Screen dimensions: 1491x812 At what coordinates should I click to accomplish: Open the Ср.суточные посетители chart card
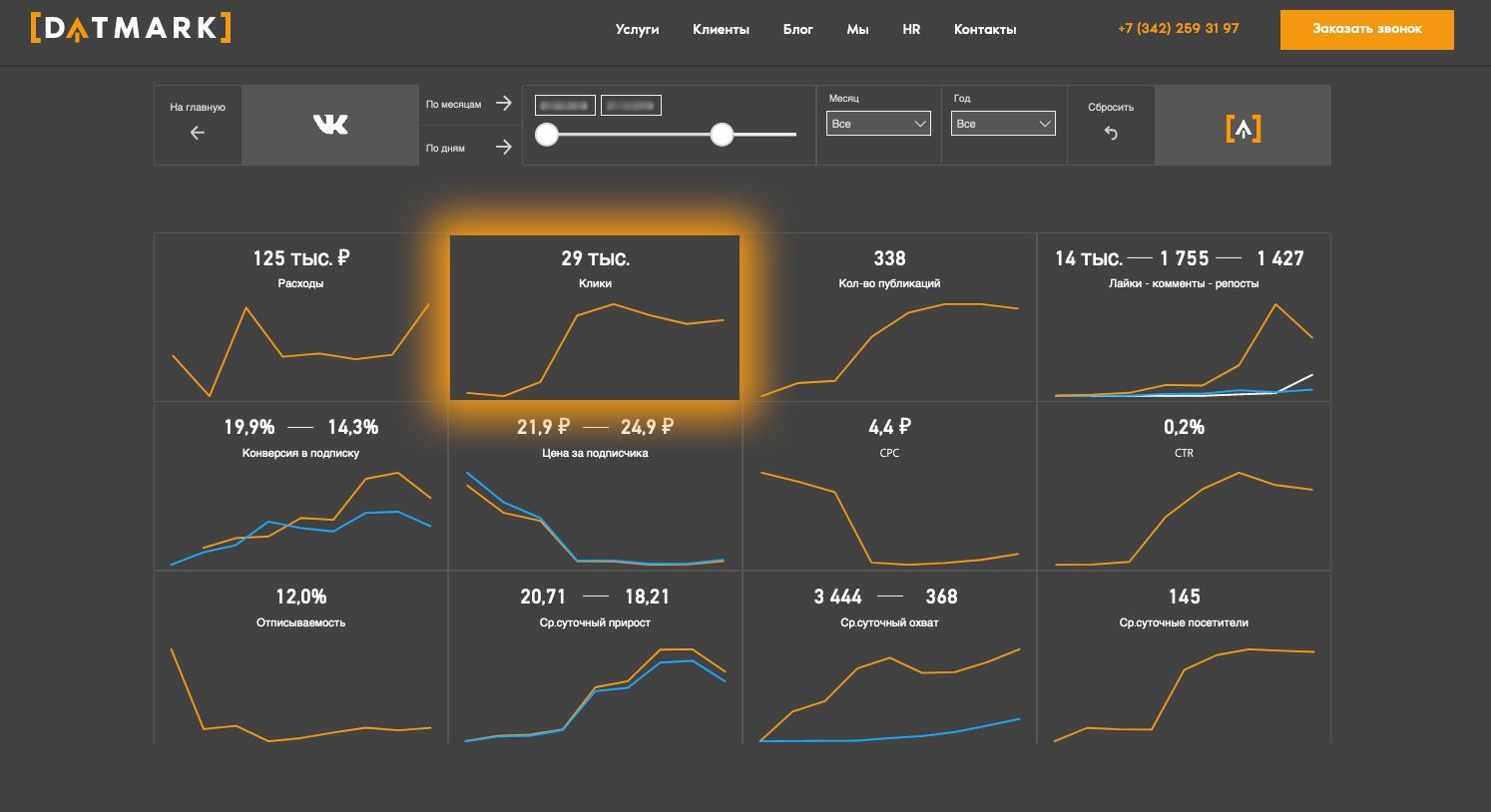point(1184,657)
